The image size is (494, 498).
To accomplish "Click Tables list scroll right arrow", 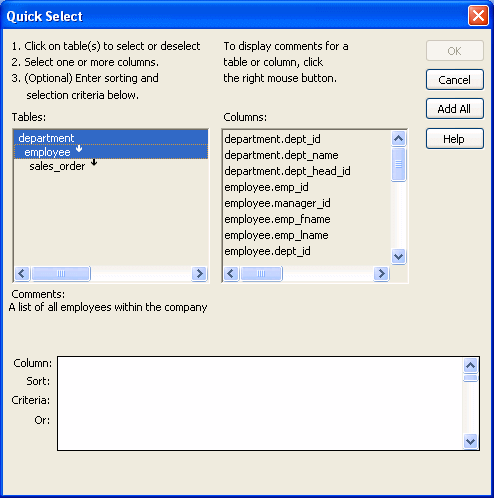I will (x=199, y=274).
